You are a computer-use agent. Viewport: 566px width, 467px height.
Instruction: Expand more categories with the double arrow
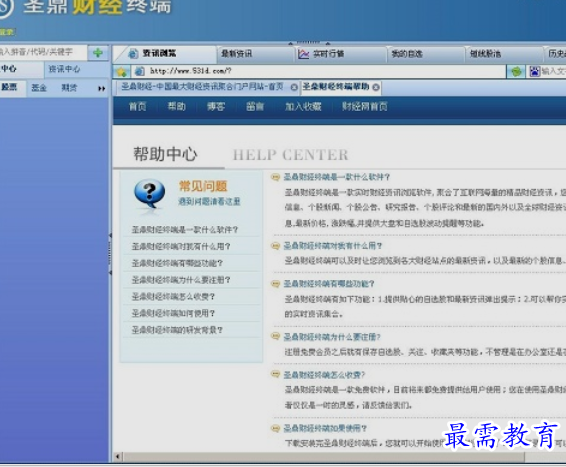pos(102,88)
